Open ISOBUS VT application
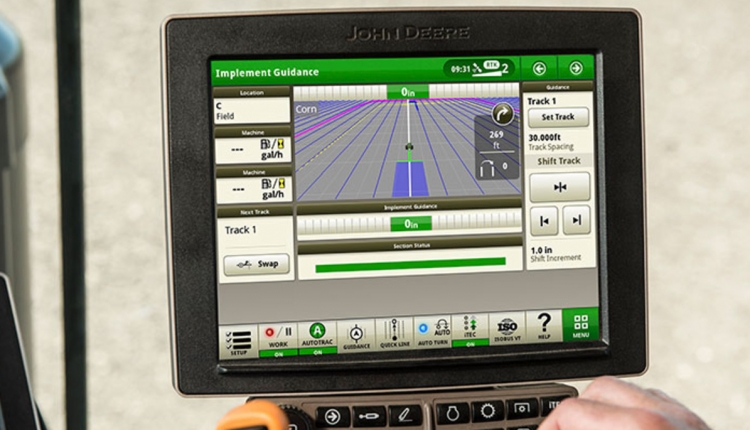The width and height of the screenshot is (750, 430). (x=507, y=328)
